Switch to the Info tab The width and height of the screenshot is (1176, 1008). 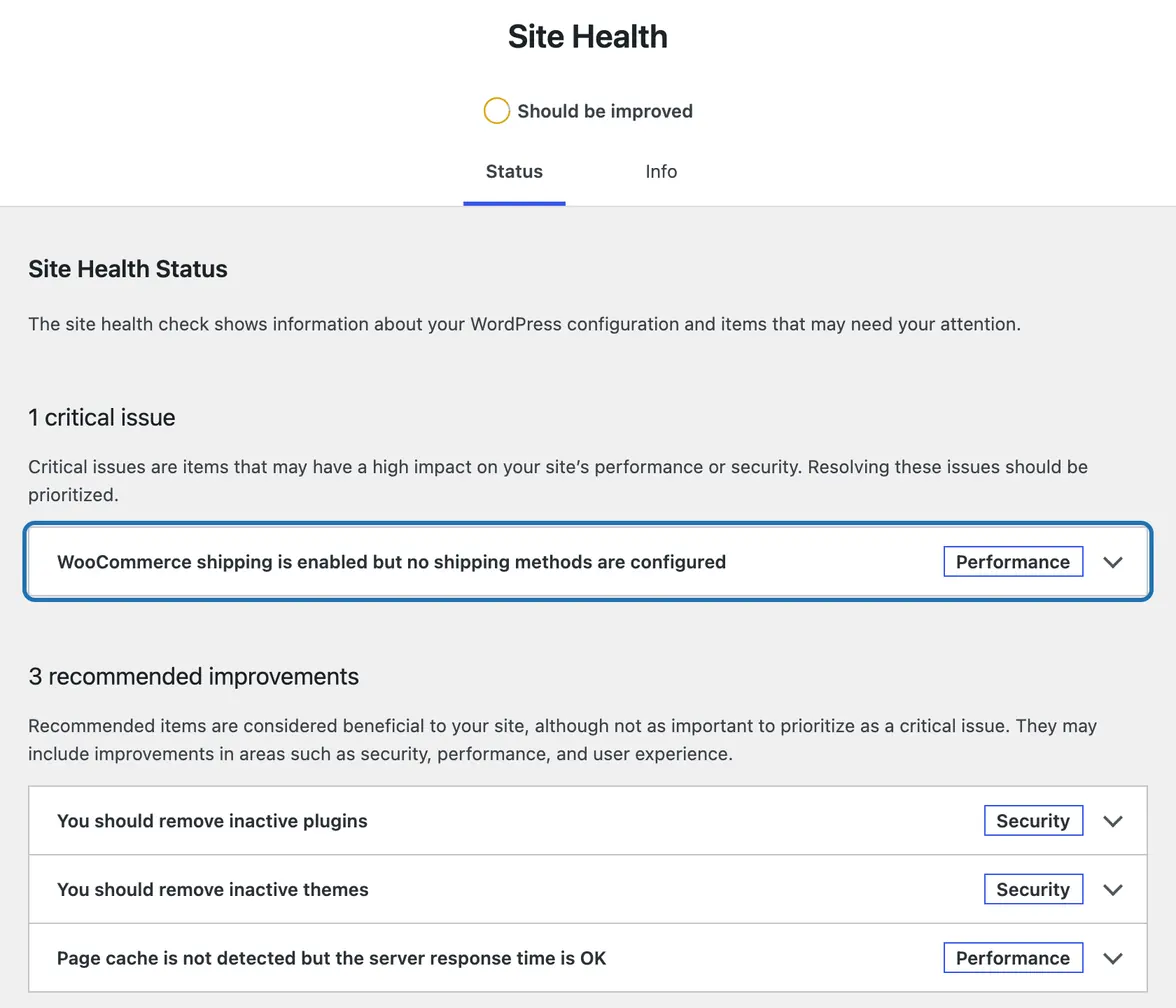coord(661,172)
